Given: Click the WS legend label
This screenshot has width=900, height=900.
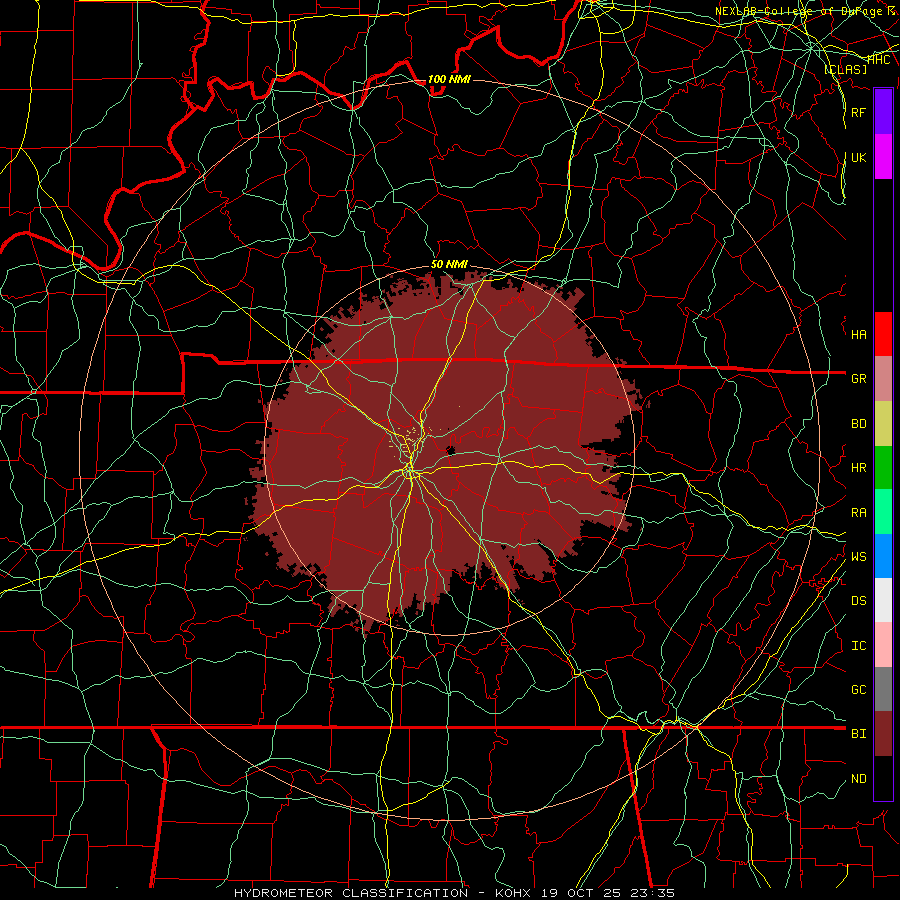Looking at the screenshot, I should (858, 557).
